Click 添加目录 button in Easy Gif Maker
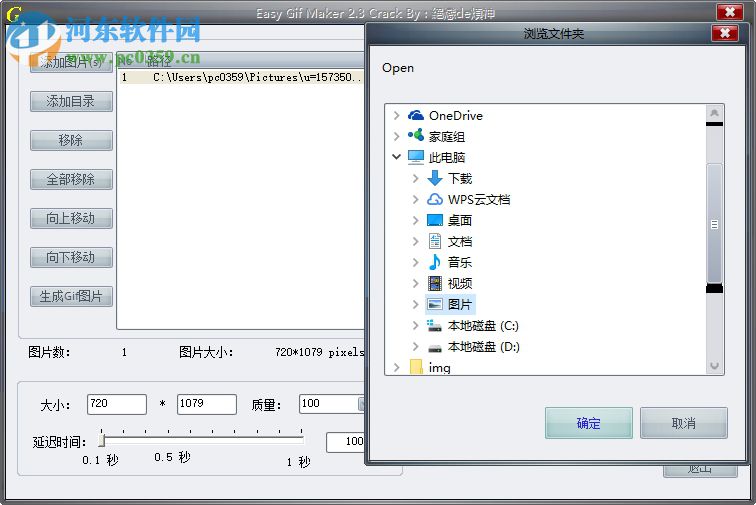This screenshot has width=756, height=505. click(71, 101)
